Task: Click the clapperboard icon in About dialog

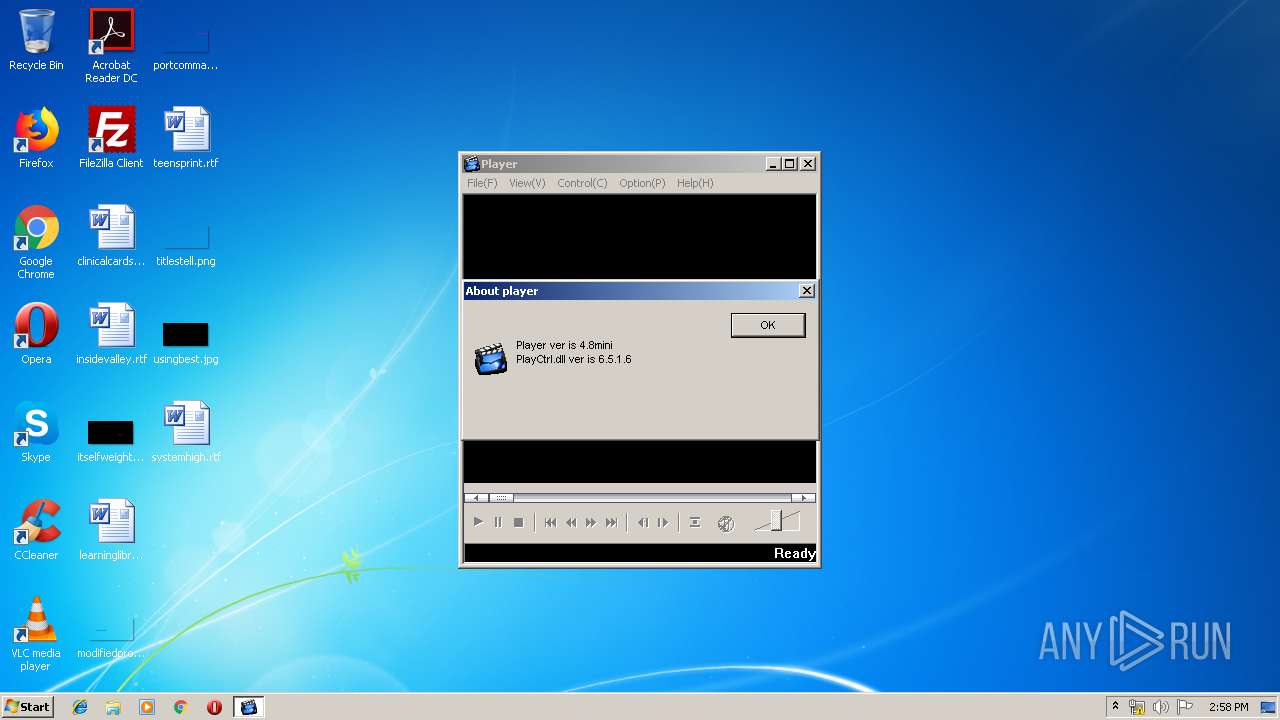Action: coord(490,358)
